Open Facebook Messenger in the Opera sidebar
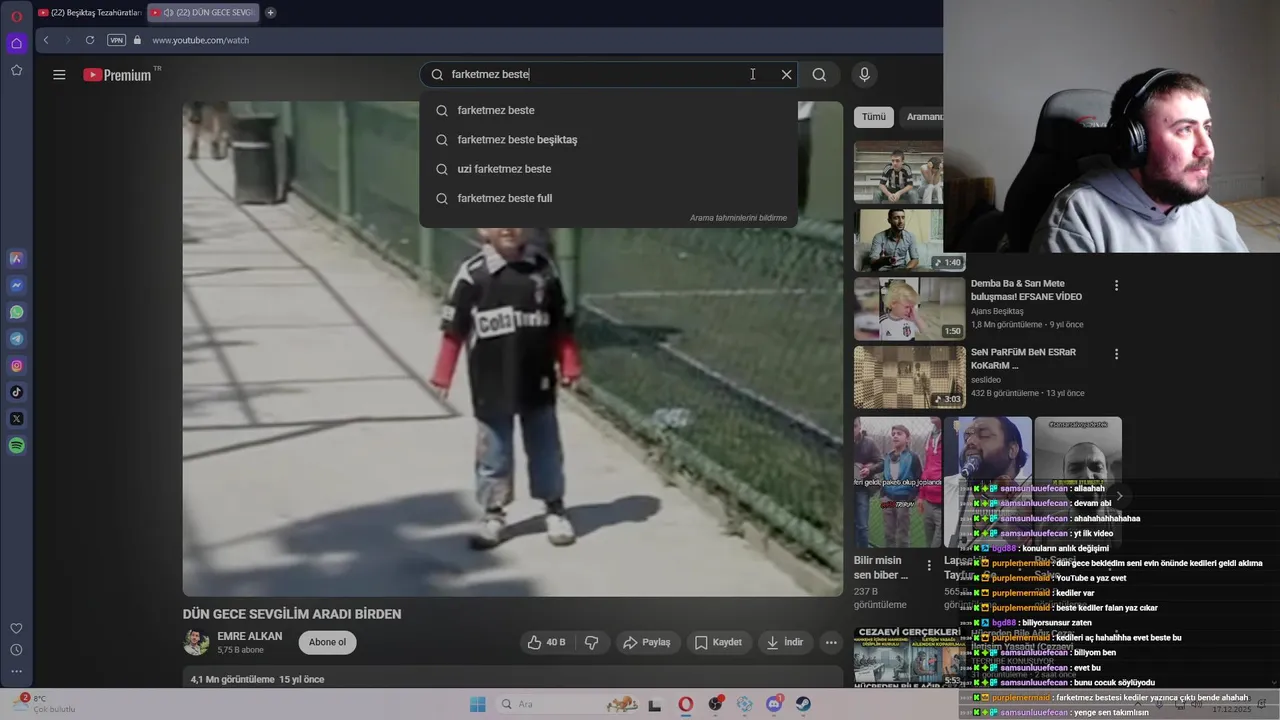Image resolution: width=1280 pixels, height=720 pixels. coord(16,285)
